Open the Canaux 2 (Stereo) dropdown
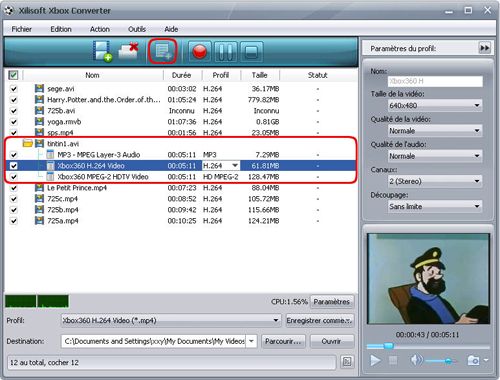Screen dimensions: 500x380 click(435, 181)
